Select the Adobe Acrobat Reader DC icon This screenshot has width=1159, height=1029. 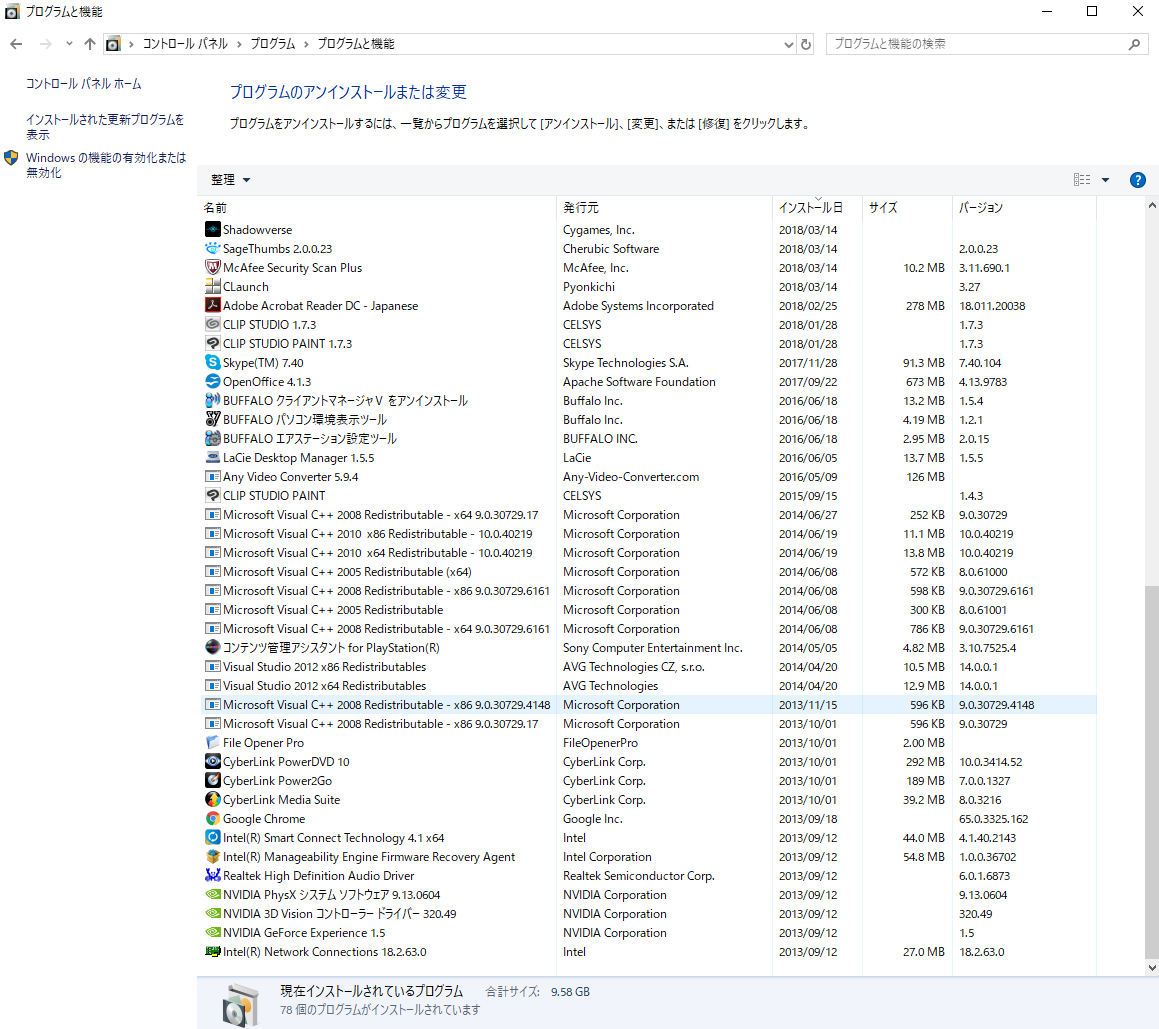(212, 306)
